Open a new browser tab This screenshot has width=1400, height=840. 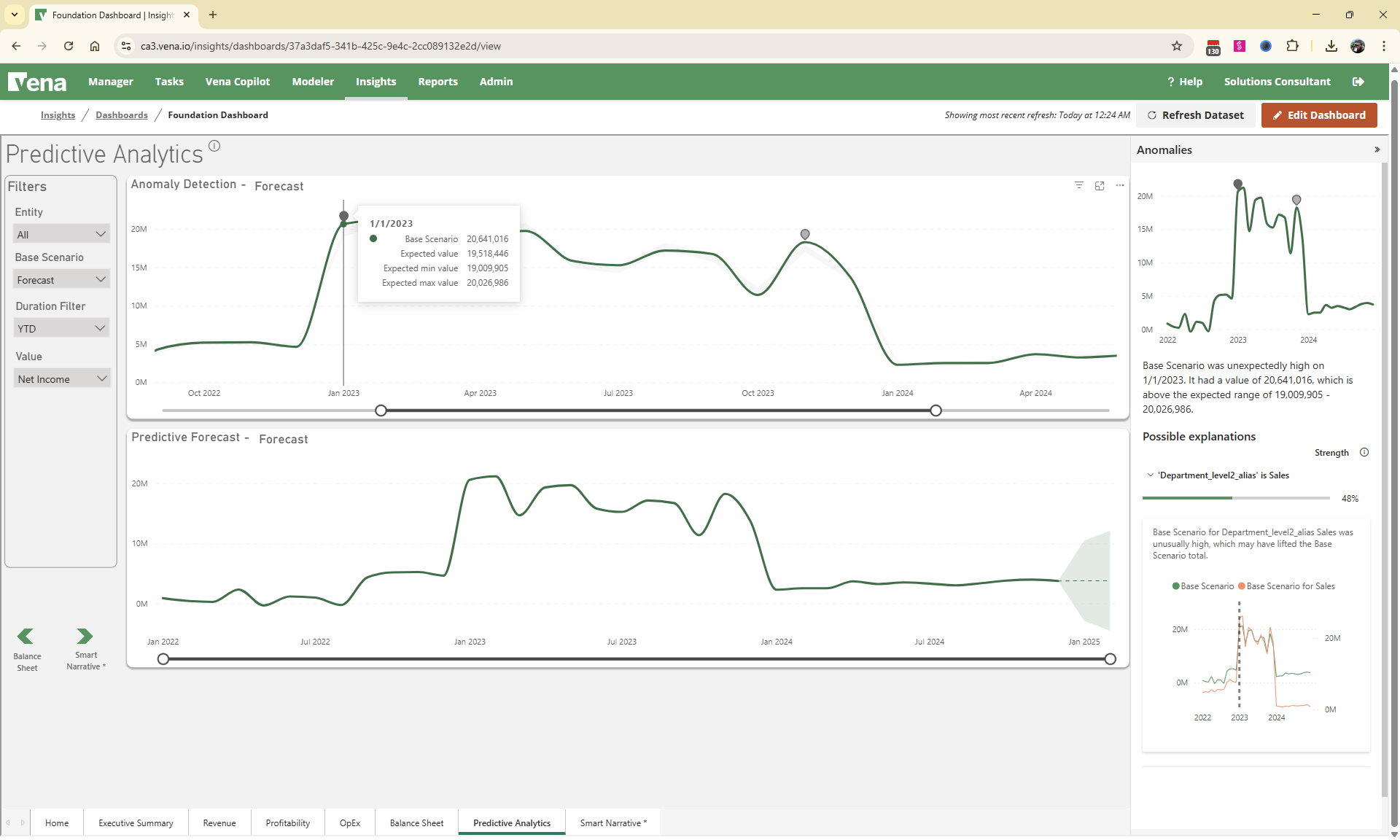[x=213, y=15]
